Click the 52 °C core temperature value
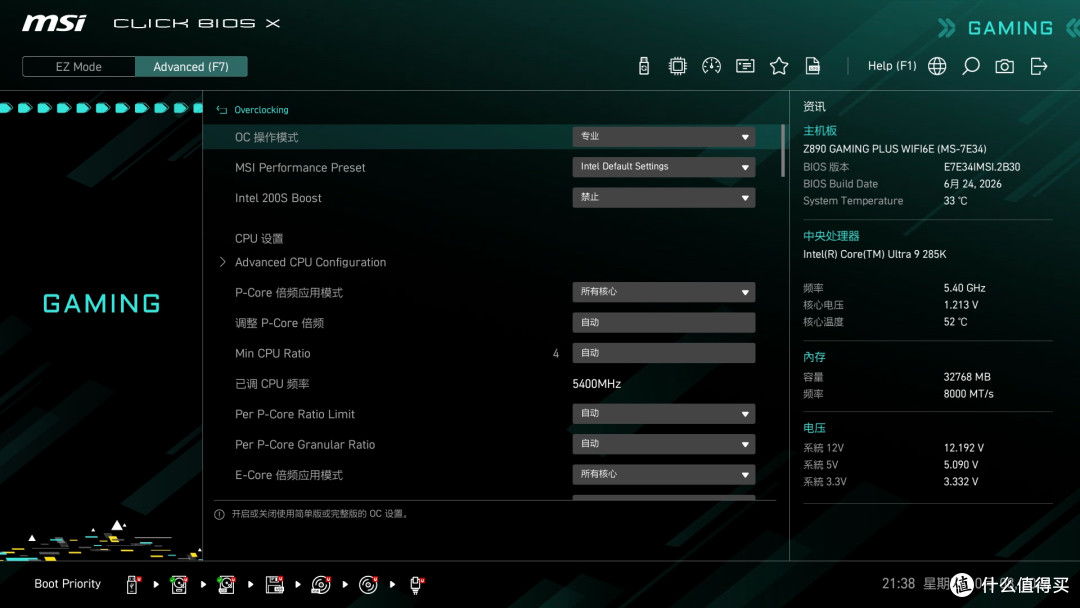This screenshot has height=608, width=1080. (955, 322)
